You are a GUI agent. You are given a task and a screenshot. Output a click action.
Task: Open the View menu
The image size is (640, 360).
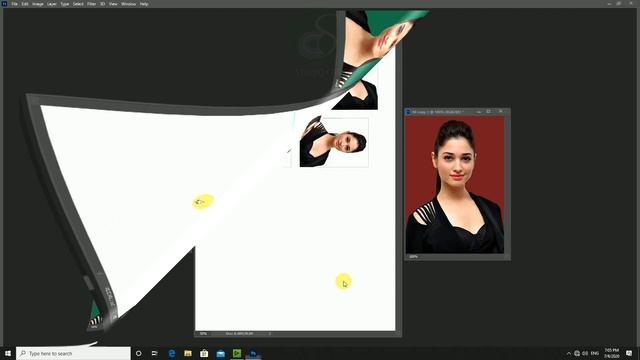(x=113, y=4)
